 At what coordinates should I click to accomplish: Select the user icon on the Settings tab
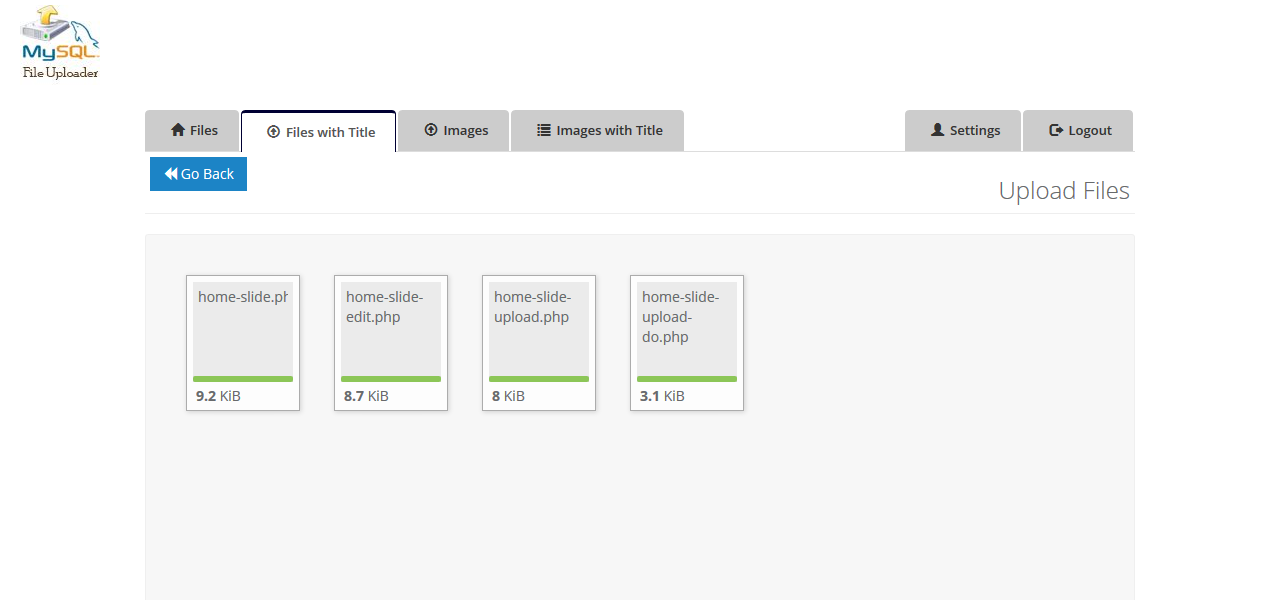point(936,130)
